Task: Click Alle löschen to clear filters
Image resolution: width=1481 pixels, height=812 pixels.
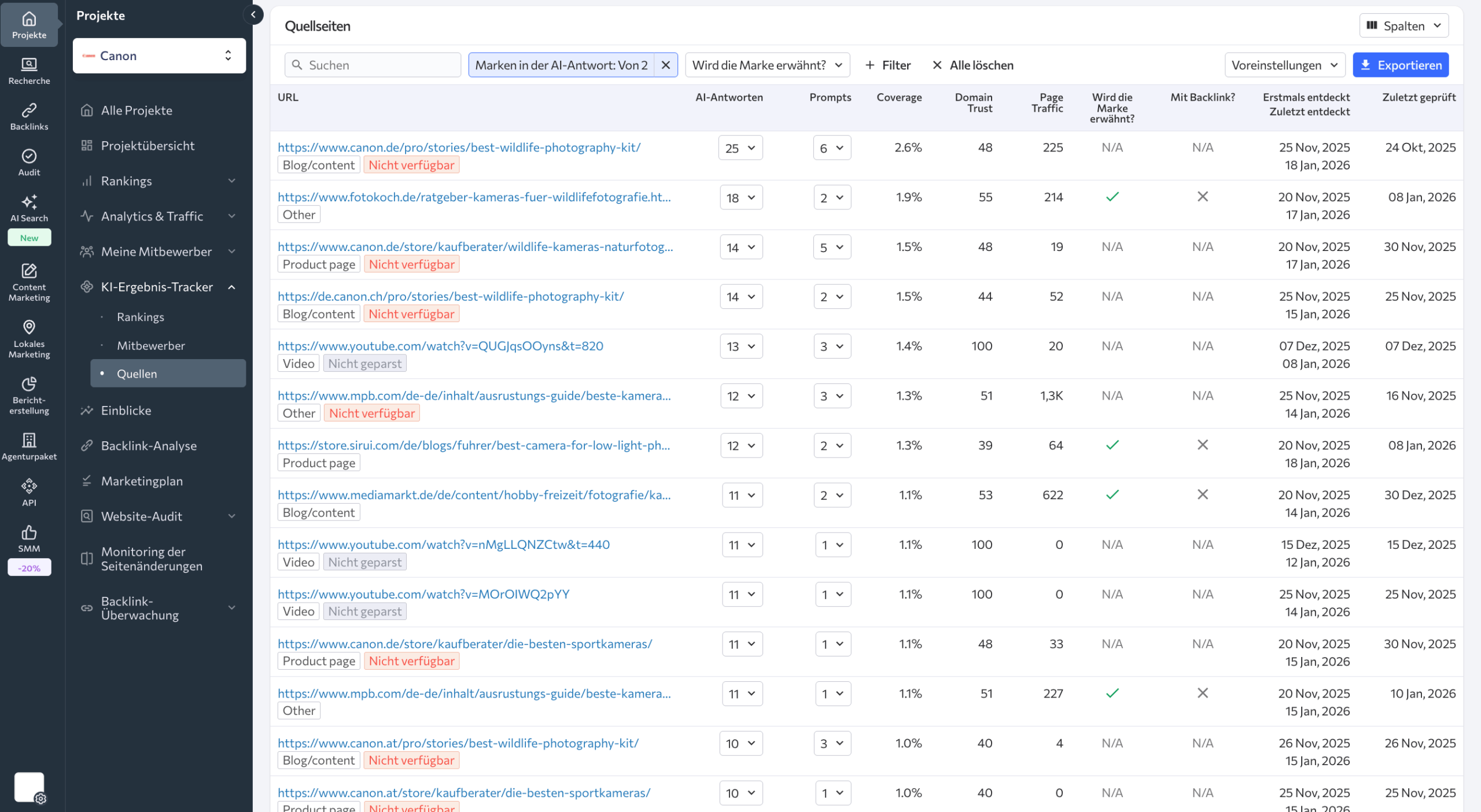Action: coord(973,65)
